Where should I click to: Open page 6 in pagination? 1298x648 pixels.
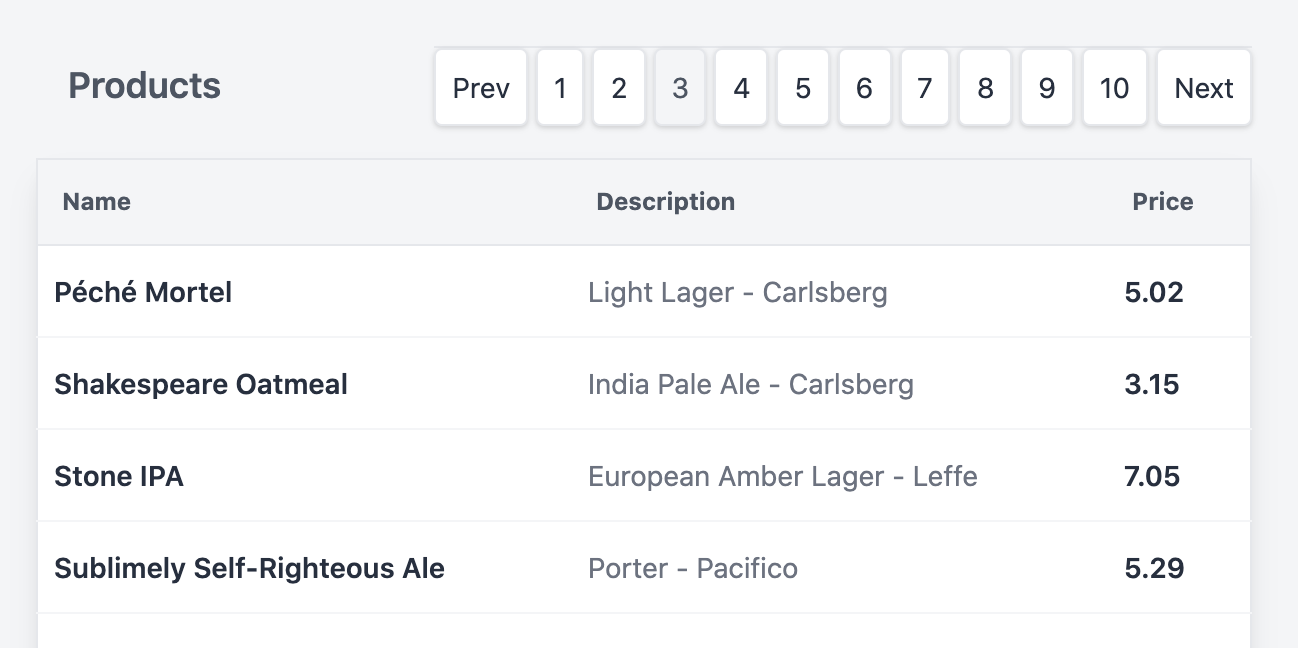[864, 88]
